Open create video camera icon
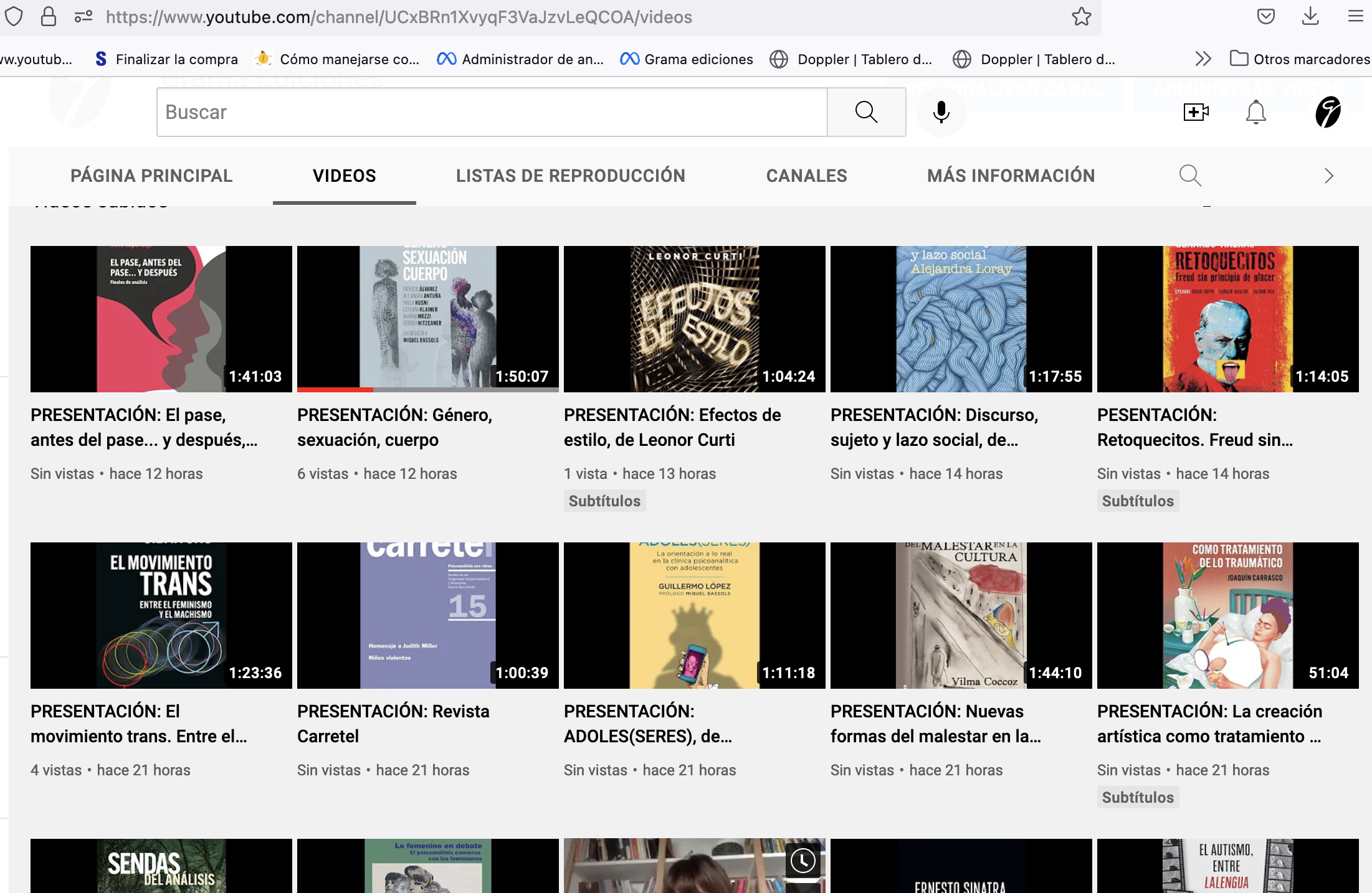The image size is (1372, 893). tap(1196, 112)
